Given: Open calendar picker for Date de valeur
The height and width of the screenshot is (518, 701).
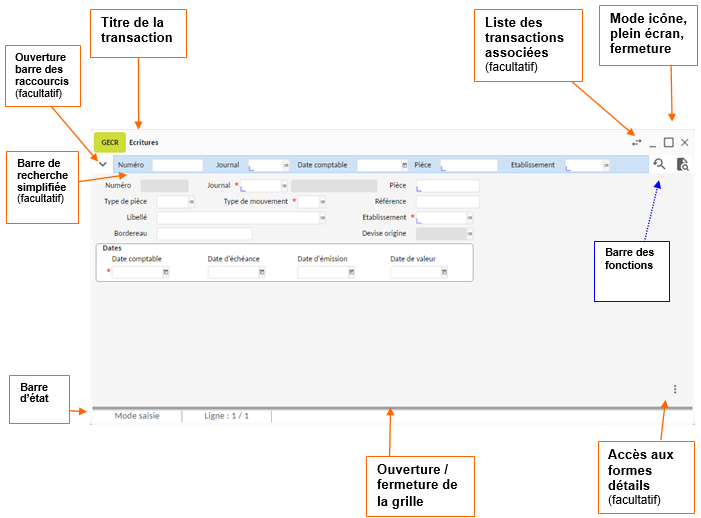Looking at the screenshot, I should click(444, 272).
